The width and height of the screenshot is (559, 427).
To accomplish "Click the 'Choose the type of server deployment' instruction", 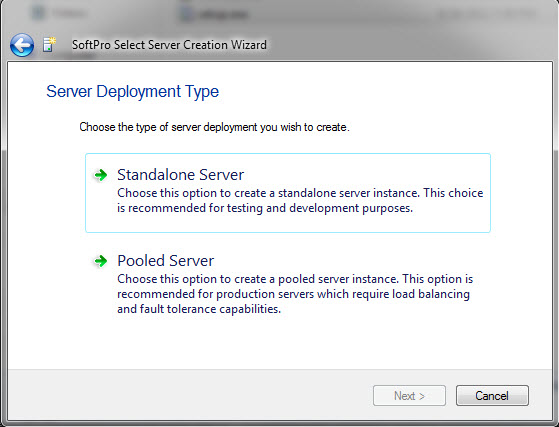I will [x=214, y=127].
